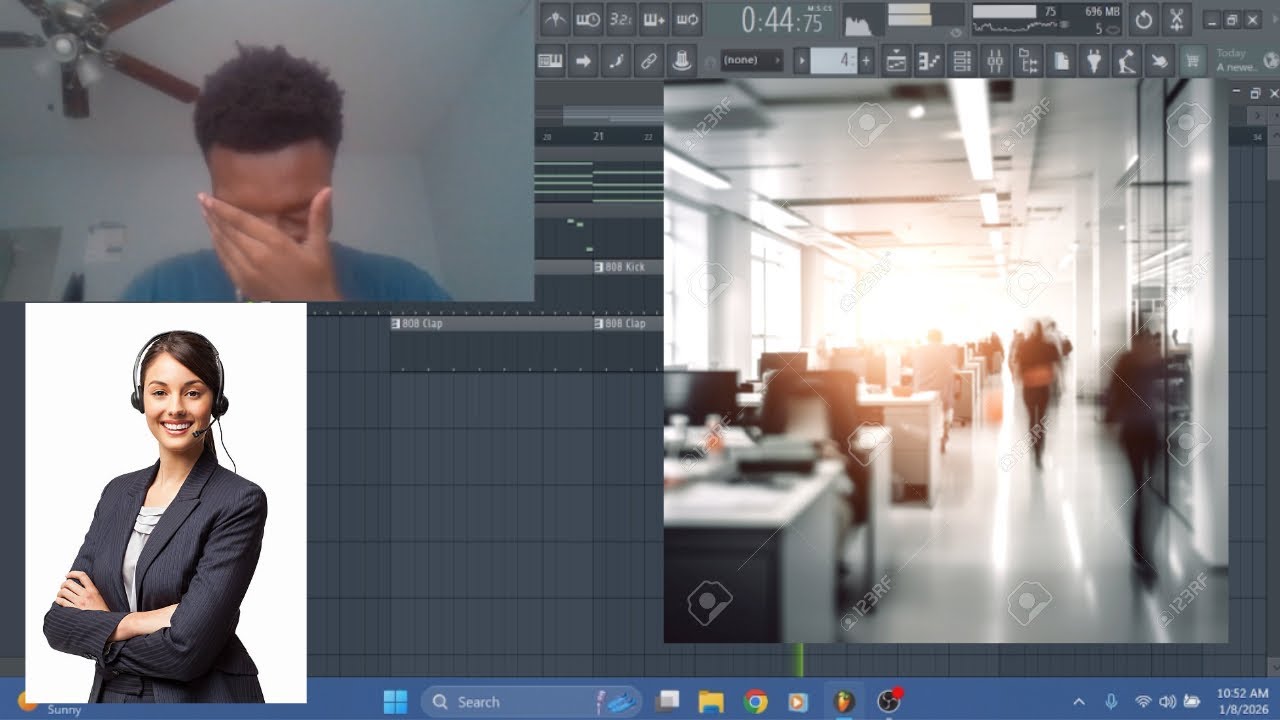Click the webcam overlay of man
1280x720 pixels.
pyautogui.click(x=267, y=150)
